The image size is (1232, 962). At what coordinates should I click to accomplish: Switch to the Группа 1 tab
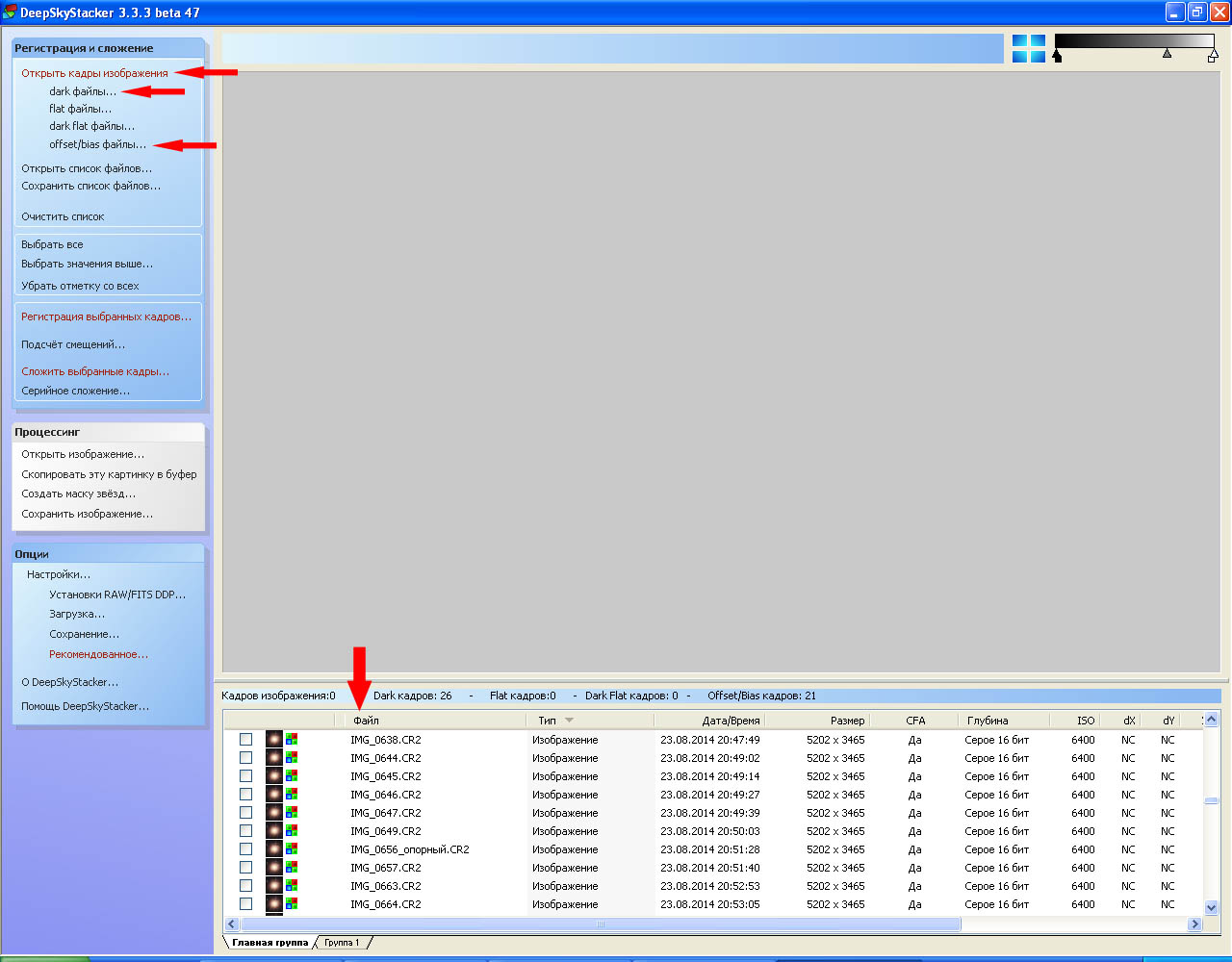(342, 943)
